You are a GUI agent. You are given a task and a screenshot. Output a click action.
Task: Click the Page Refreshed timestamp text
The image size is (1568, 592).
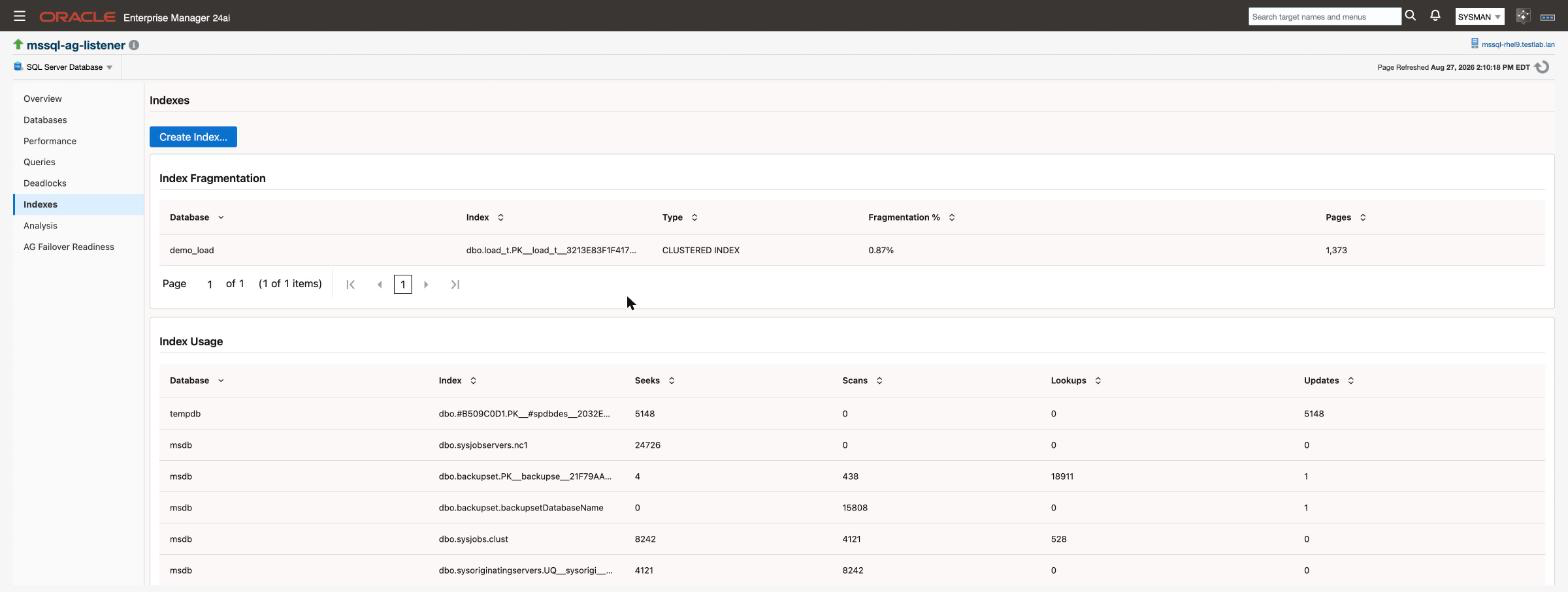click(x=1454, y=68)
